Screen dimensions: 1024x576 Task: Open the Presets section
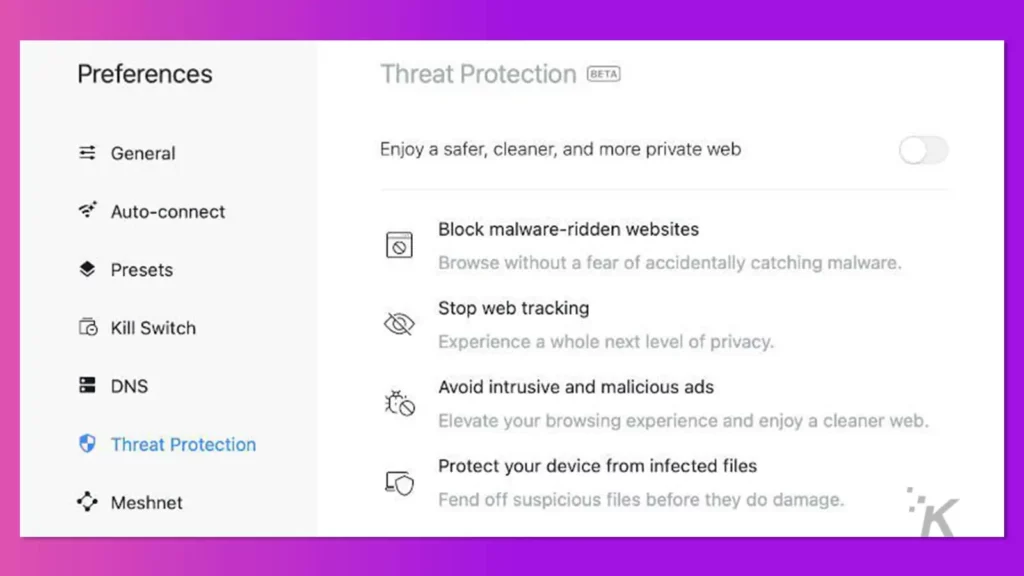click(x=142, y=270)
